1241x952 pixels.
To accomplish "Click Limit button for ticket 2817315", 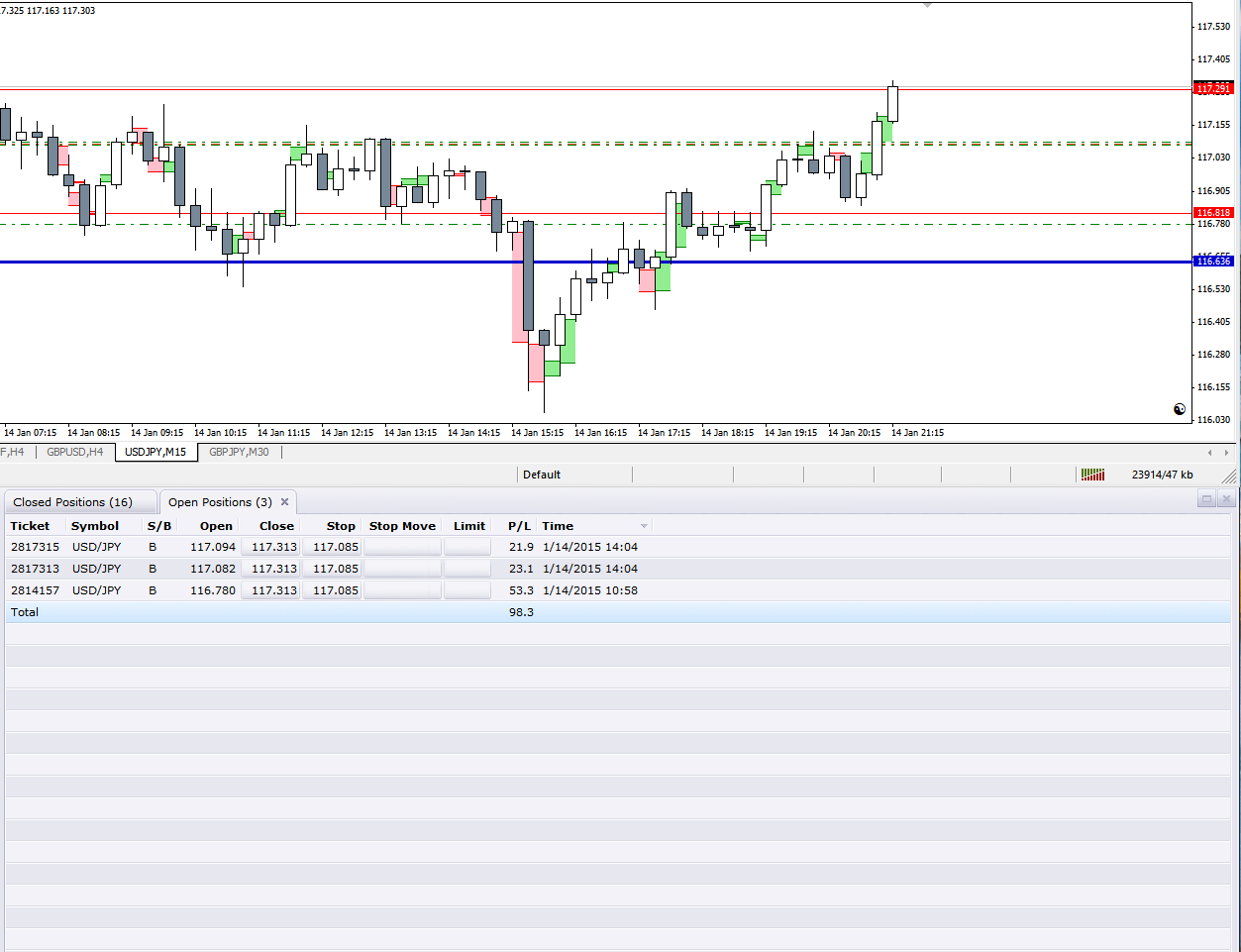I will (467, 547).
